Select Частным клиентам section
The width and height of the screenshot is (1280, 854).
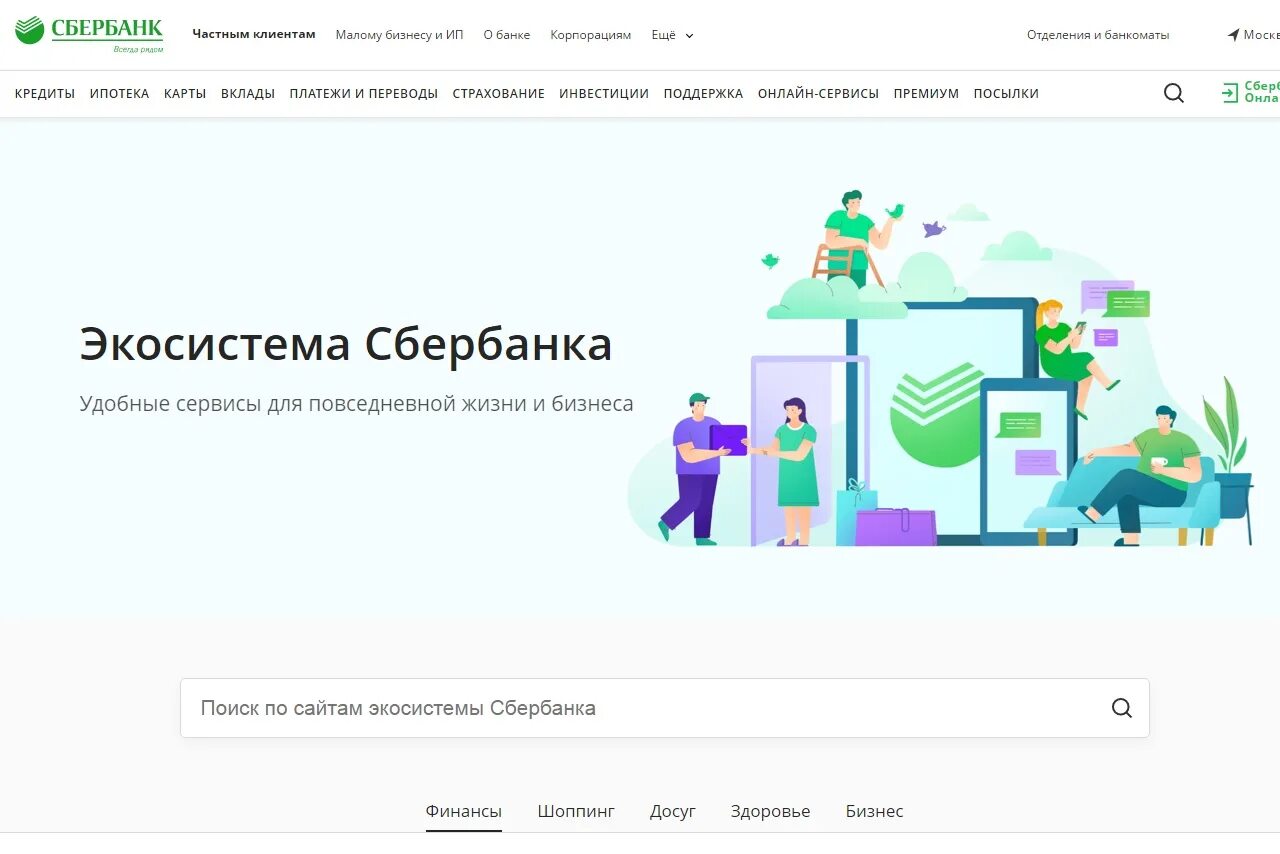click(x=254, y=34)
